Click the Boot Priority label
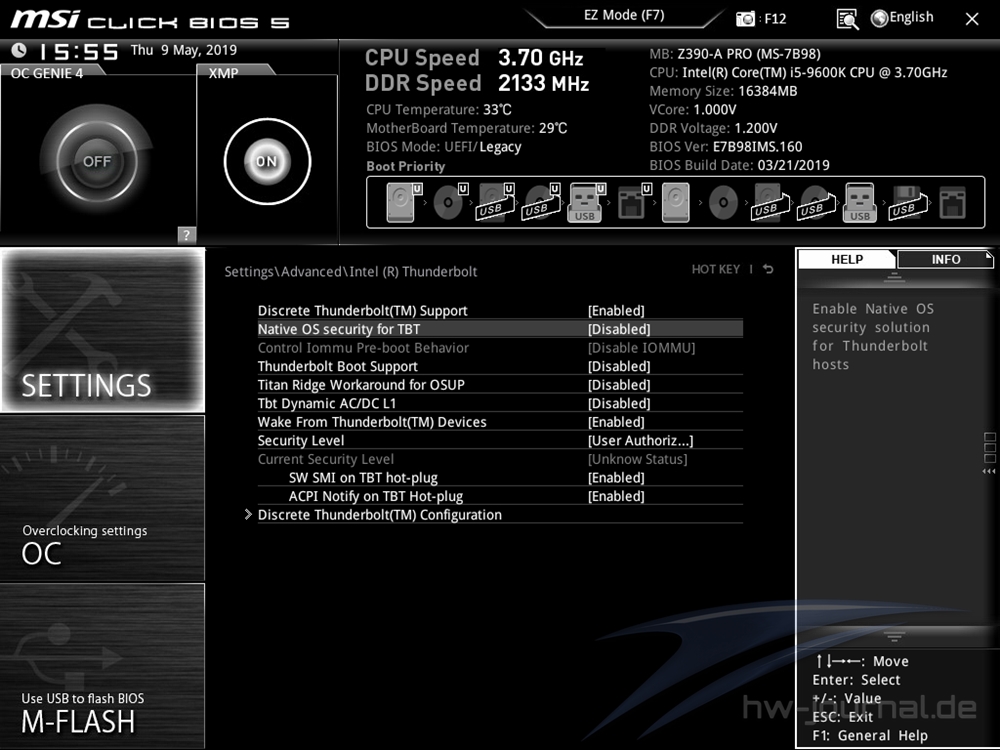1000x750 pixels. (x=406, y=166)
